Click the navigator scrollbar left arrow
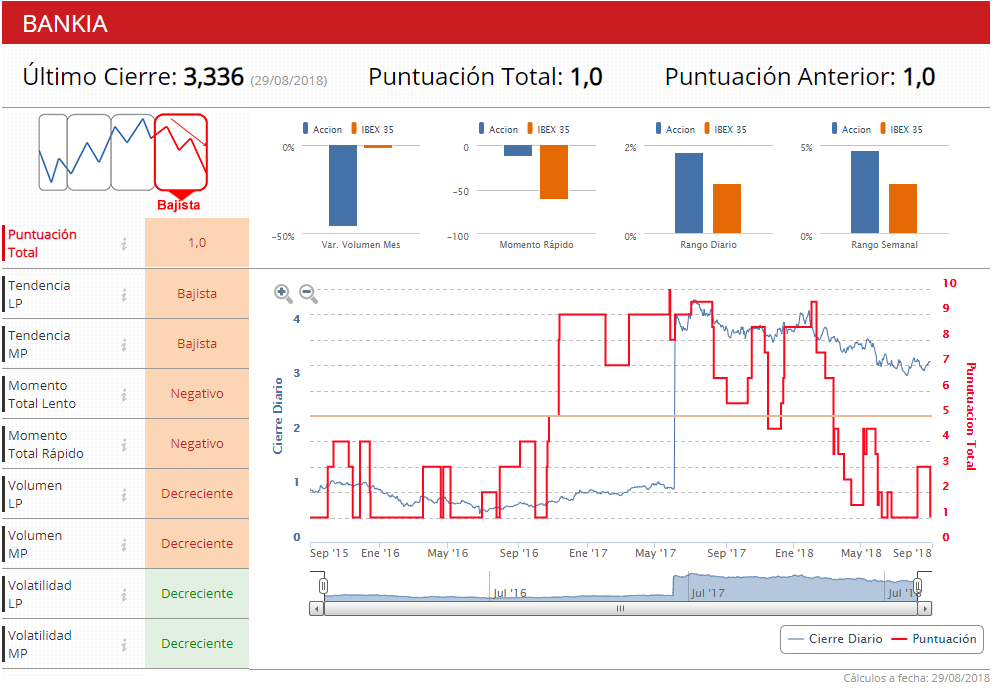This screenshot has width=994, height=689. pyautogui.click(x=317, y=609)
